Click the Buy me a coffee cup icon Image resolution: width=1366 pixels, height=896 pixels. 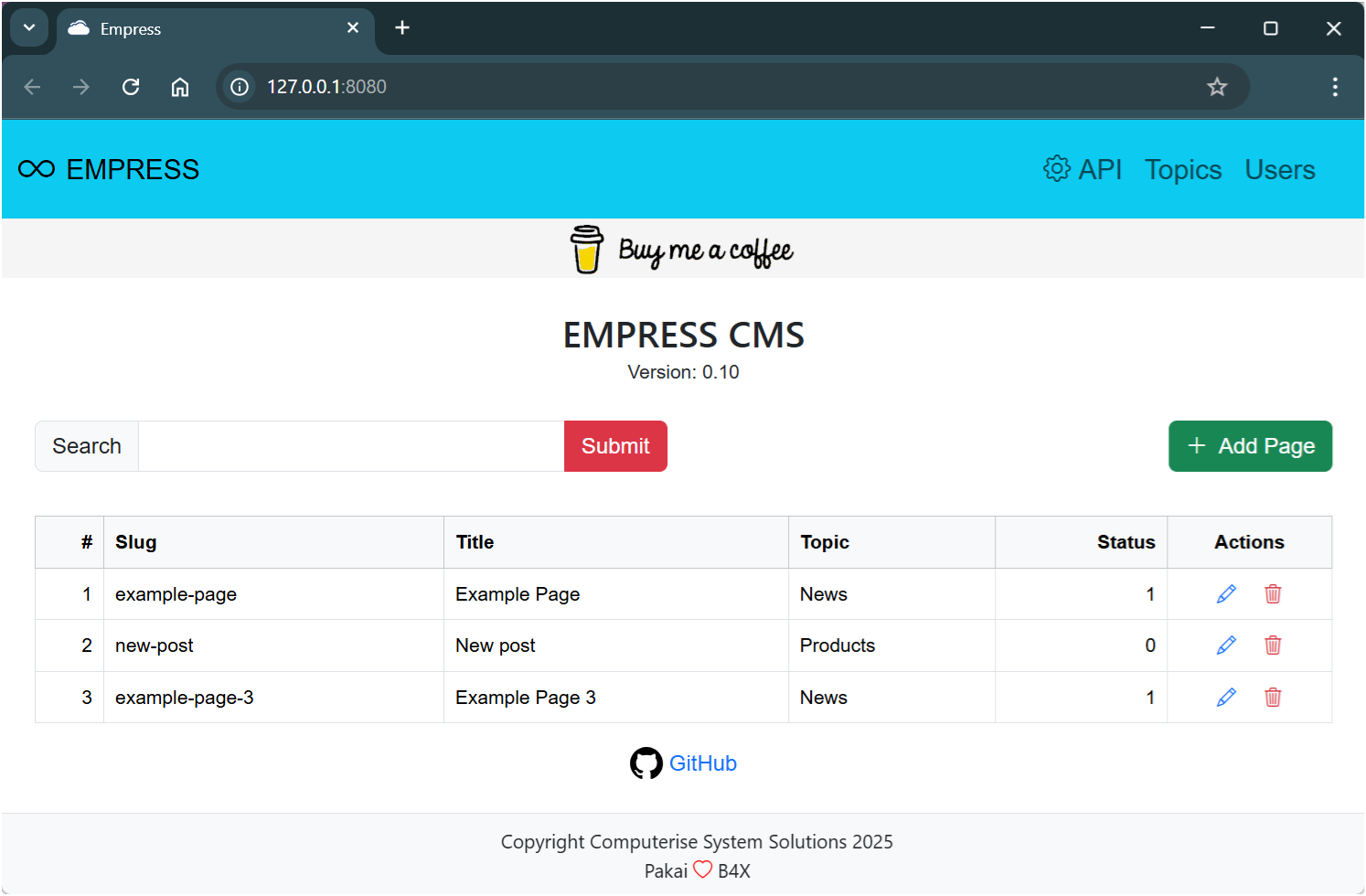pyautogui.click(x=586, y=249)
